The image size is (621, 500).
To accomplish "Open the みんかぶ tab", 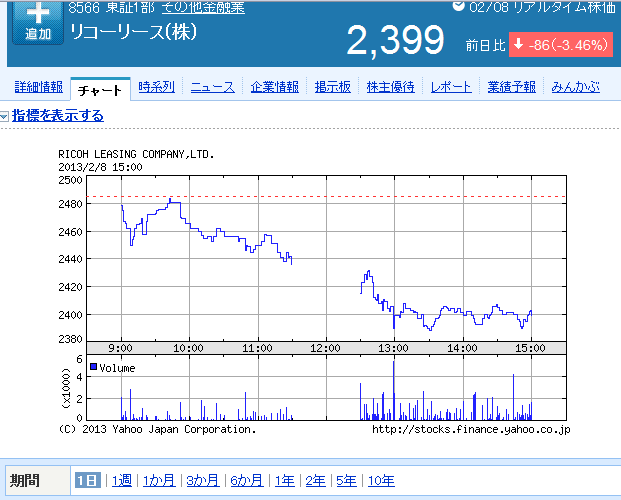I will coord(576,87).
